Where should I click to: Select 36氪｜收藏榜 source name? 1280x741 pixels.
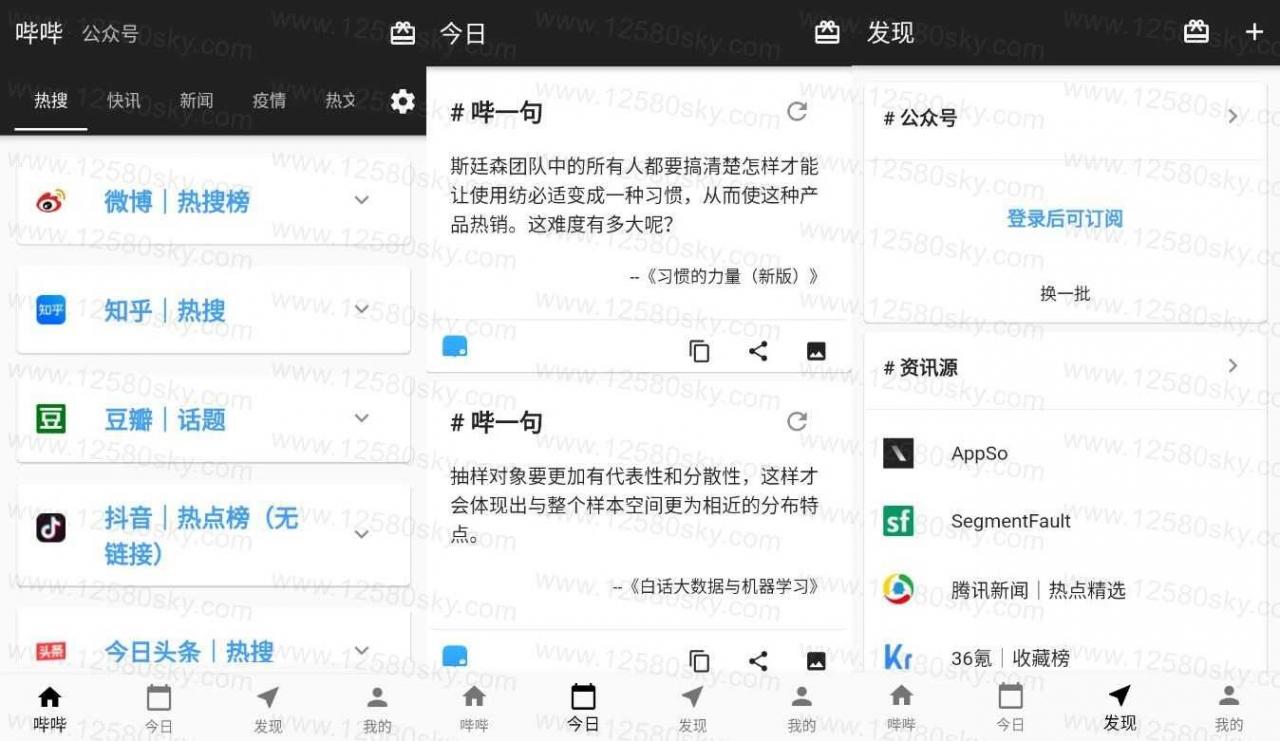pos(1010,658)
